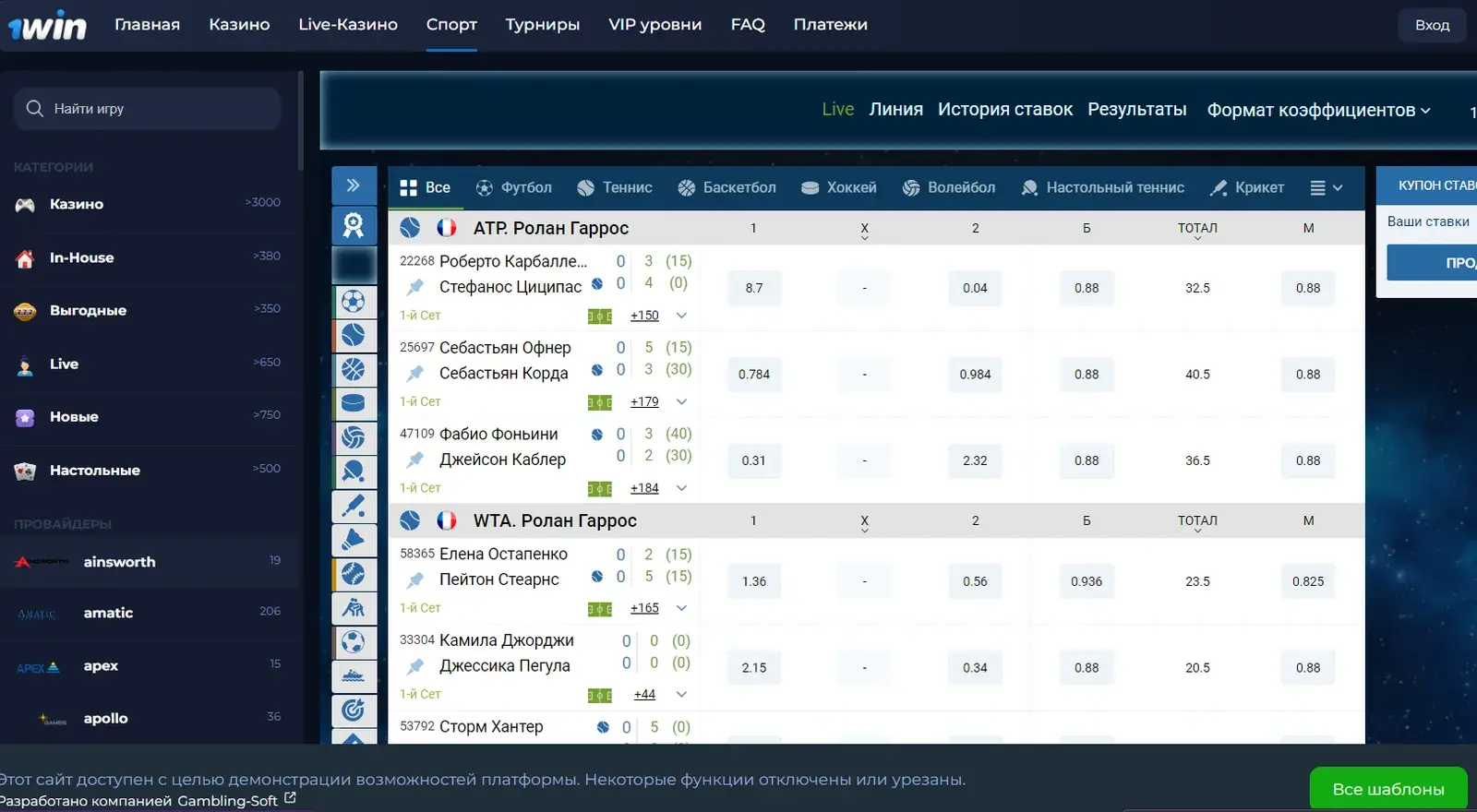Switch to the Хоккей tab

[x=838, y=187]
